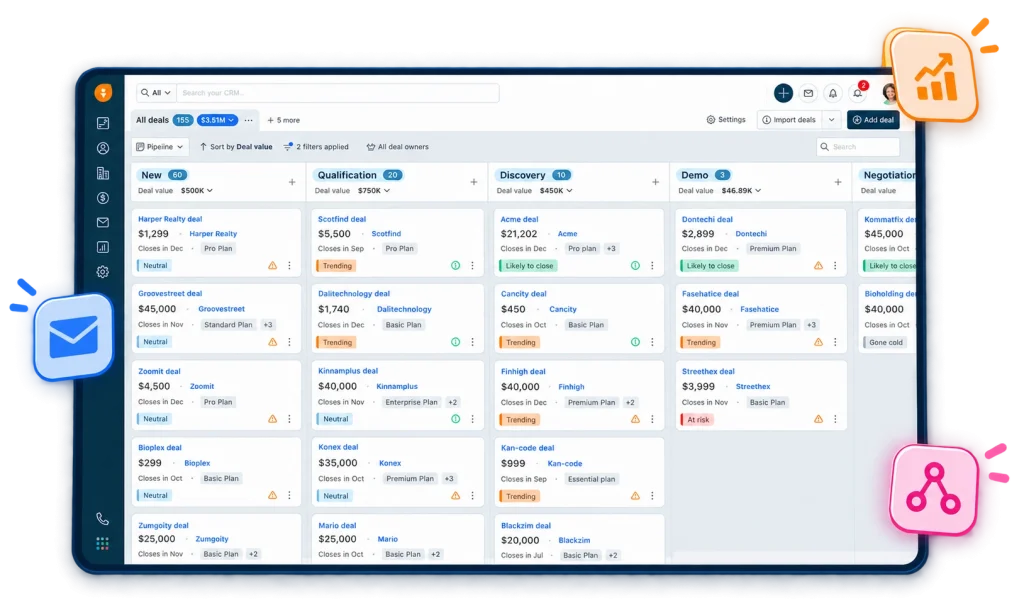Screen dimensions: 1024x608
Task: Click Neutral tag on Konex deal
Action: 334,496
